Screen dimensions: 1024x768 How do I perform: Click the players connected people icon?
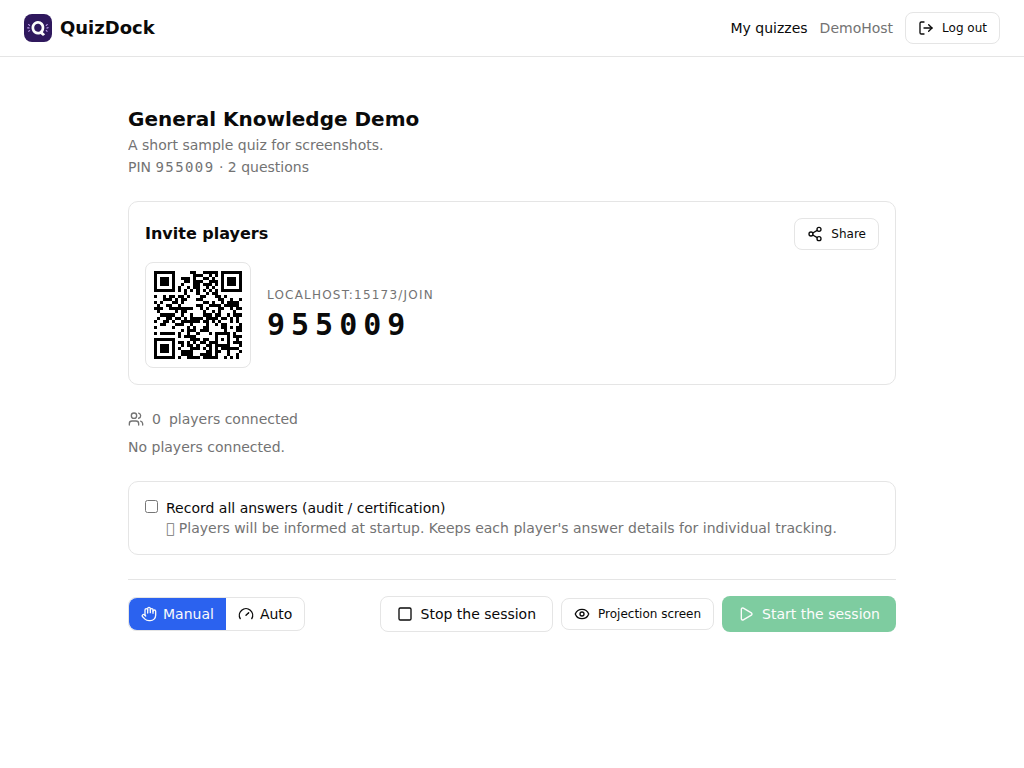pyautogui.click(x=136, y=419)
